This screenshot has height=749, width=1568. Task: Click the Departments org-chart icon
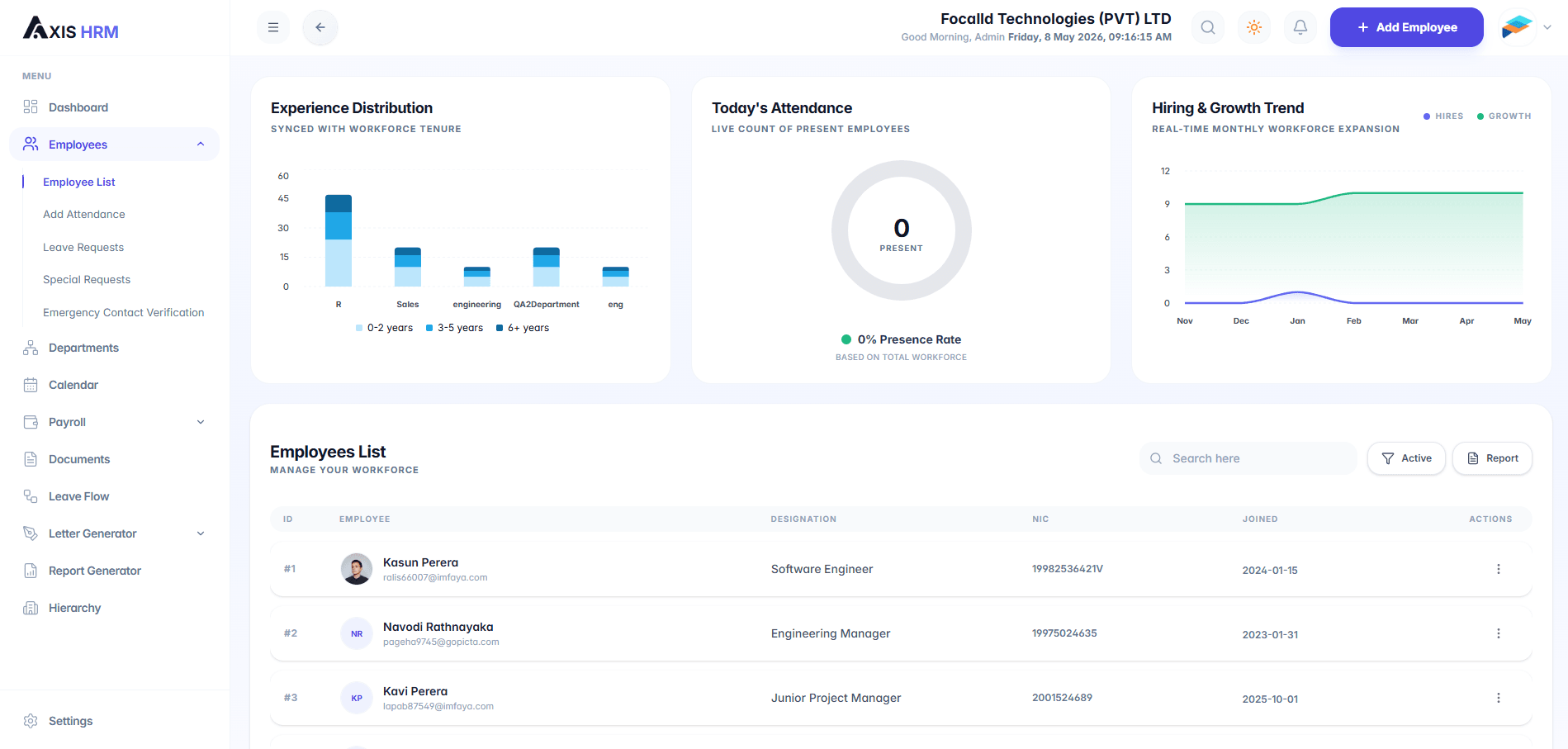coord(31,348)
